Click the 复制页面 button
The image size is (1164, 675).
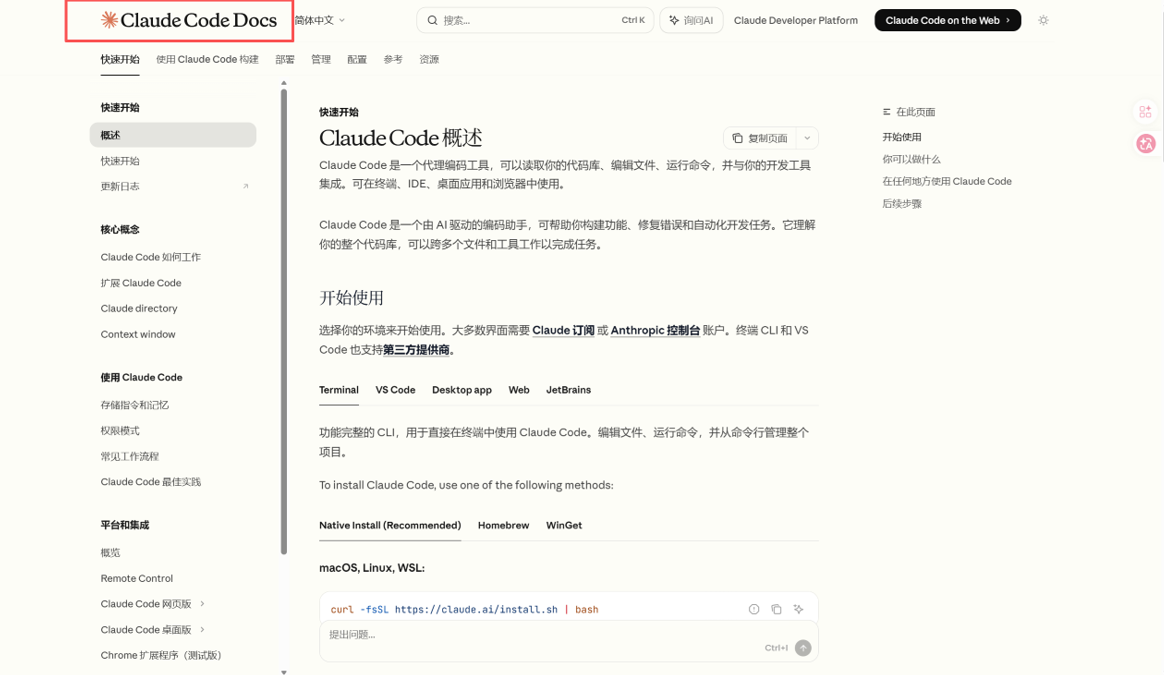(760, 138)
